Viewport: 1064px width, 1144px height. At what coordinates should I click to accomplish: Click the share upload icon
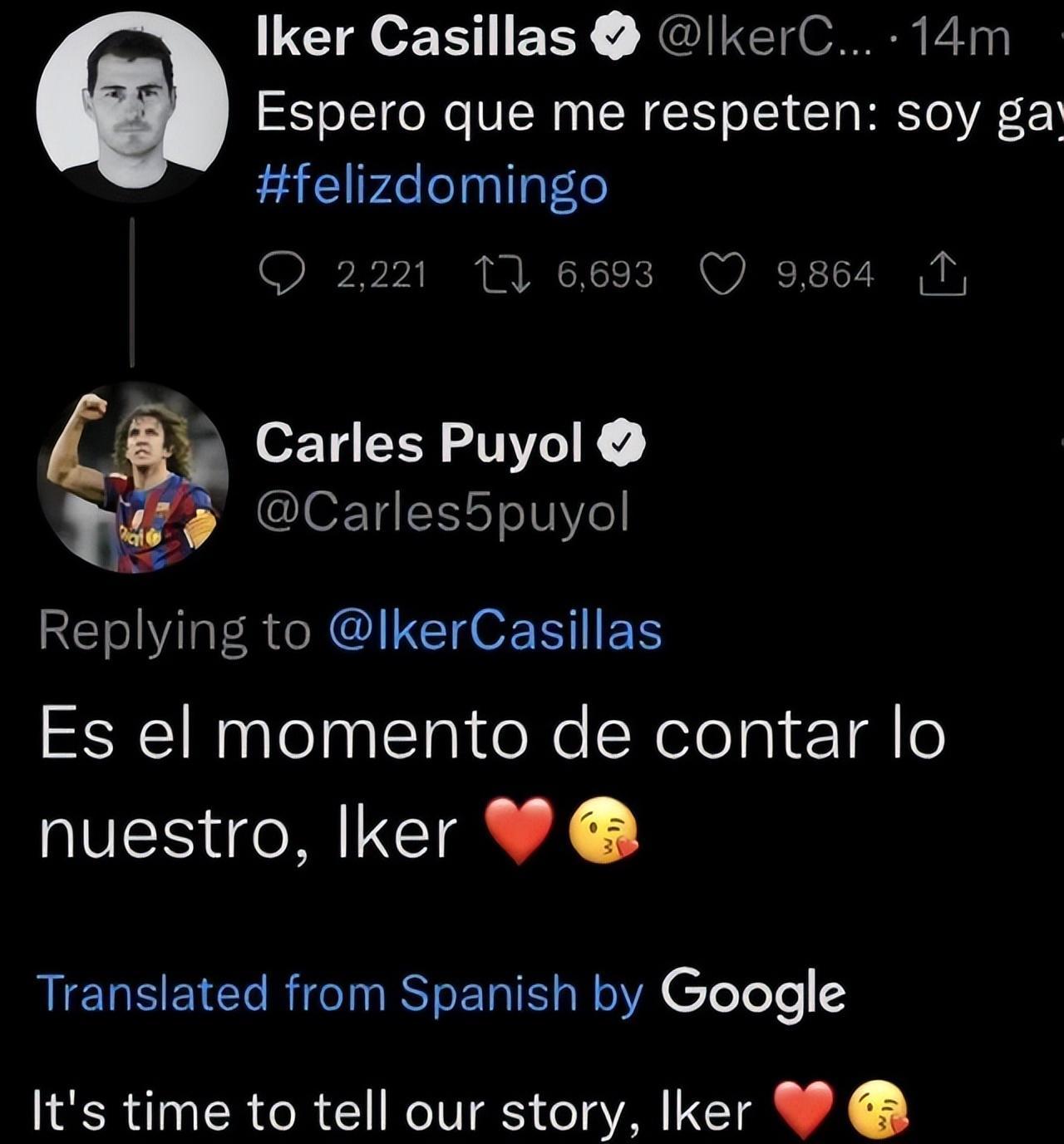(943, 275)
